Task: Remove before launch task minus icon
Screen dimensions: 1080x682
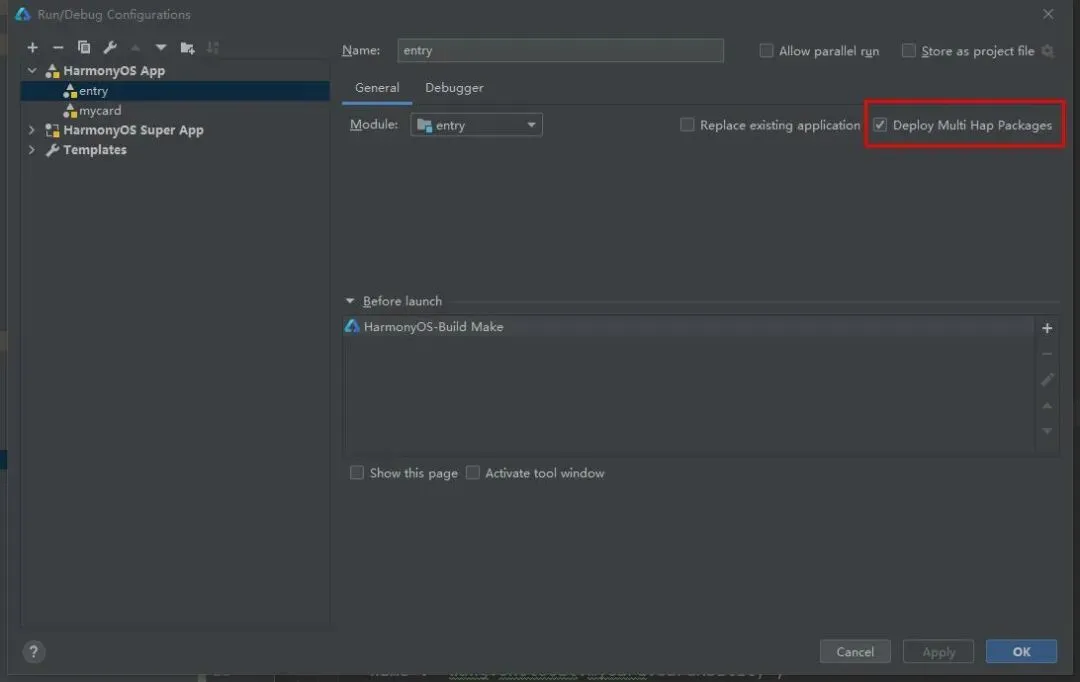Action: click(x=1047, y=353)
